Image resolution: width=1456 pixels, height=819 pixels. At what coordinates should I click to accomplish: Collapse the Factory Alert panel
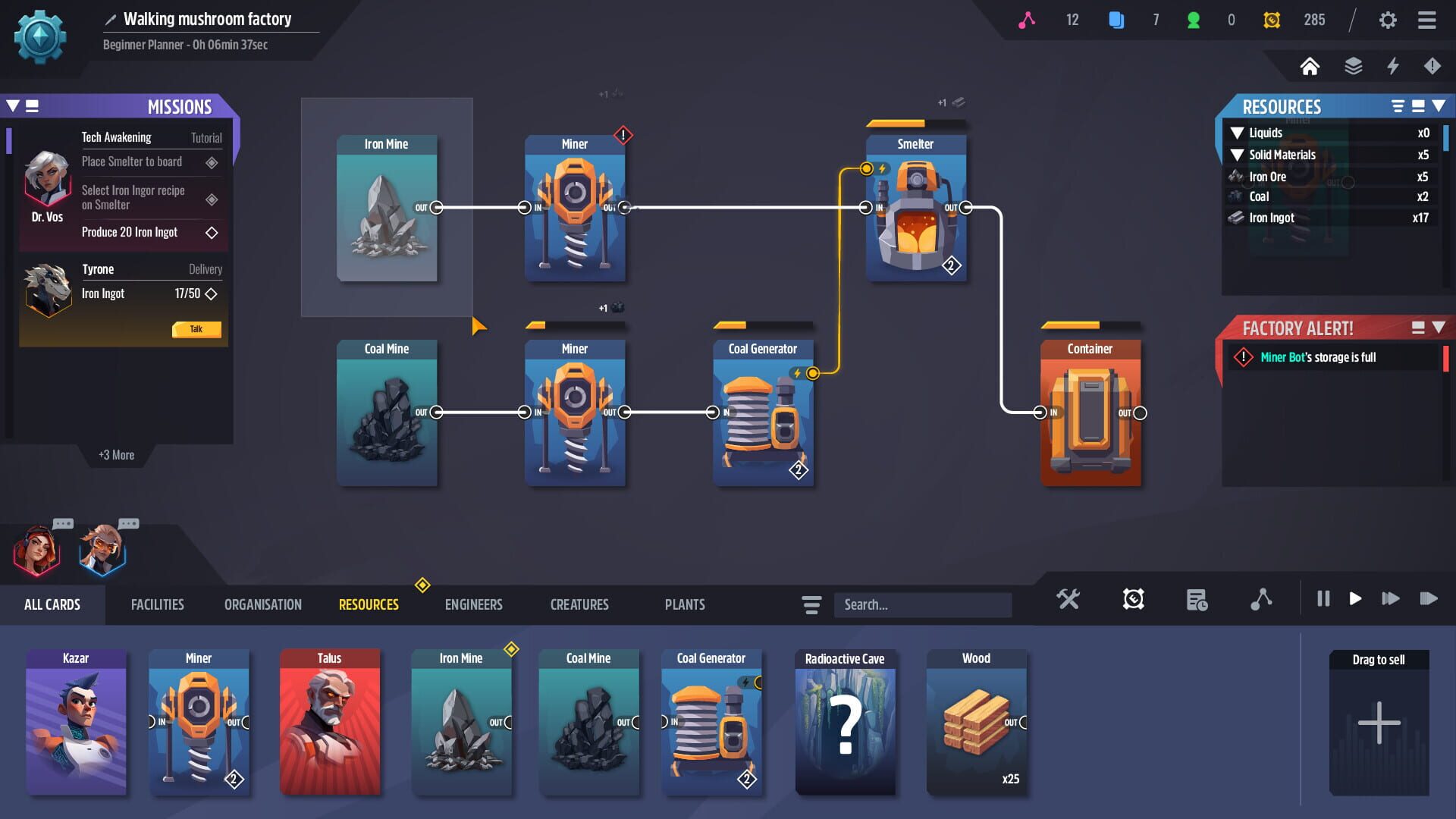click(x=1439, y=328)
